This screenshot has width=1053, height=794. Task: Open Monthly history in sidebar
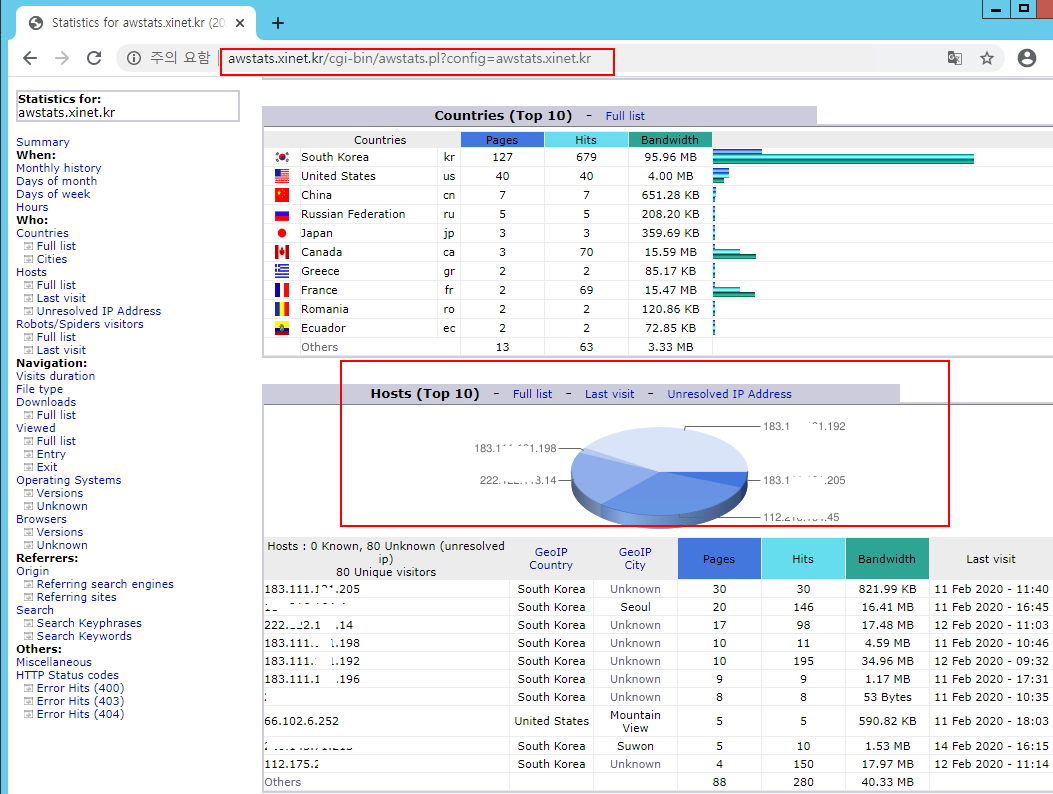(58, 168)
